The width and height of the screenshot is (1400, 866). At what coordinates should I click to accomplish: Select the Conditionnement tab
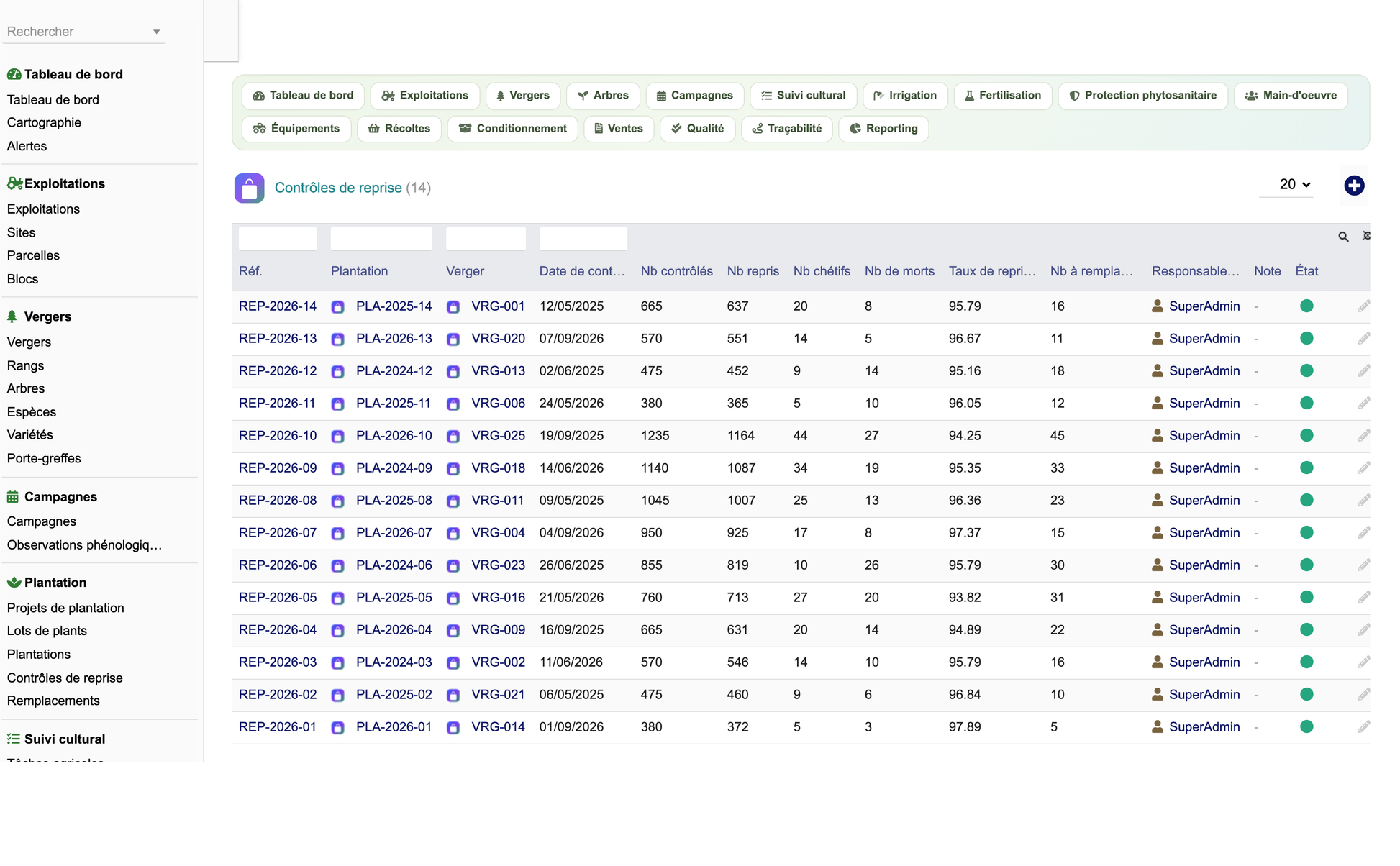point(512,129)
